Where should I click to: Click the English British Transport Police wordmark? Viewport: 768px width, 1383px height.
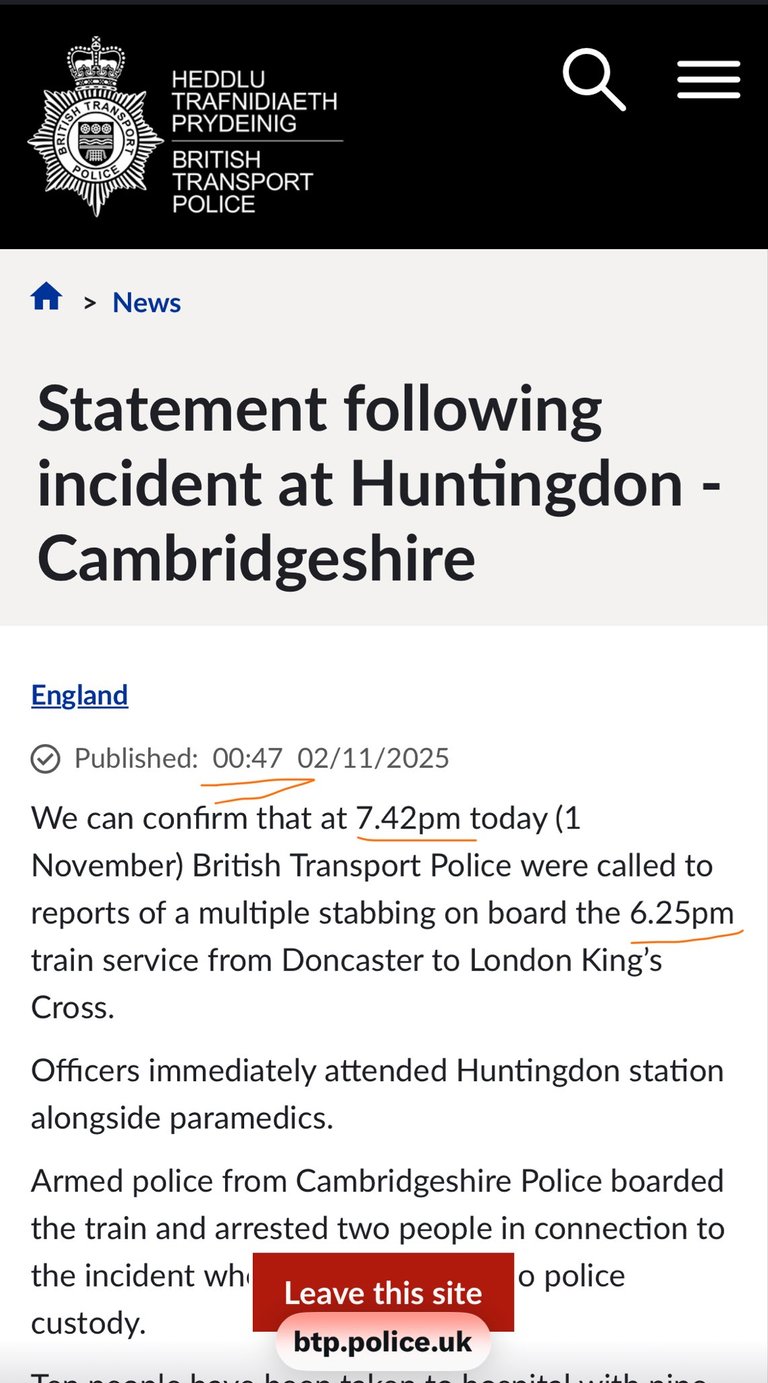[x=242, y=182]
